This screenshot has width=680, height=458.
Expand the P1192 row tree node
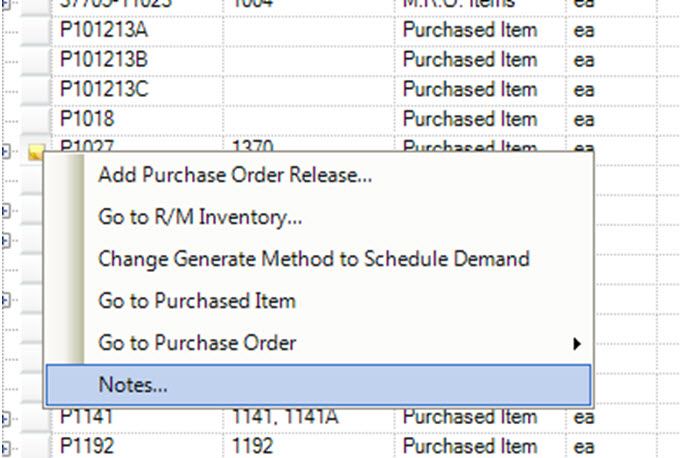click(x=5, y=446)
